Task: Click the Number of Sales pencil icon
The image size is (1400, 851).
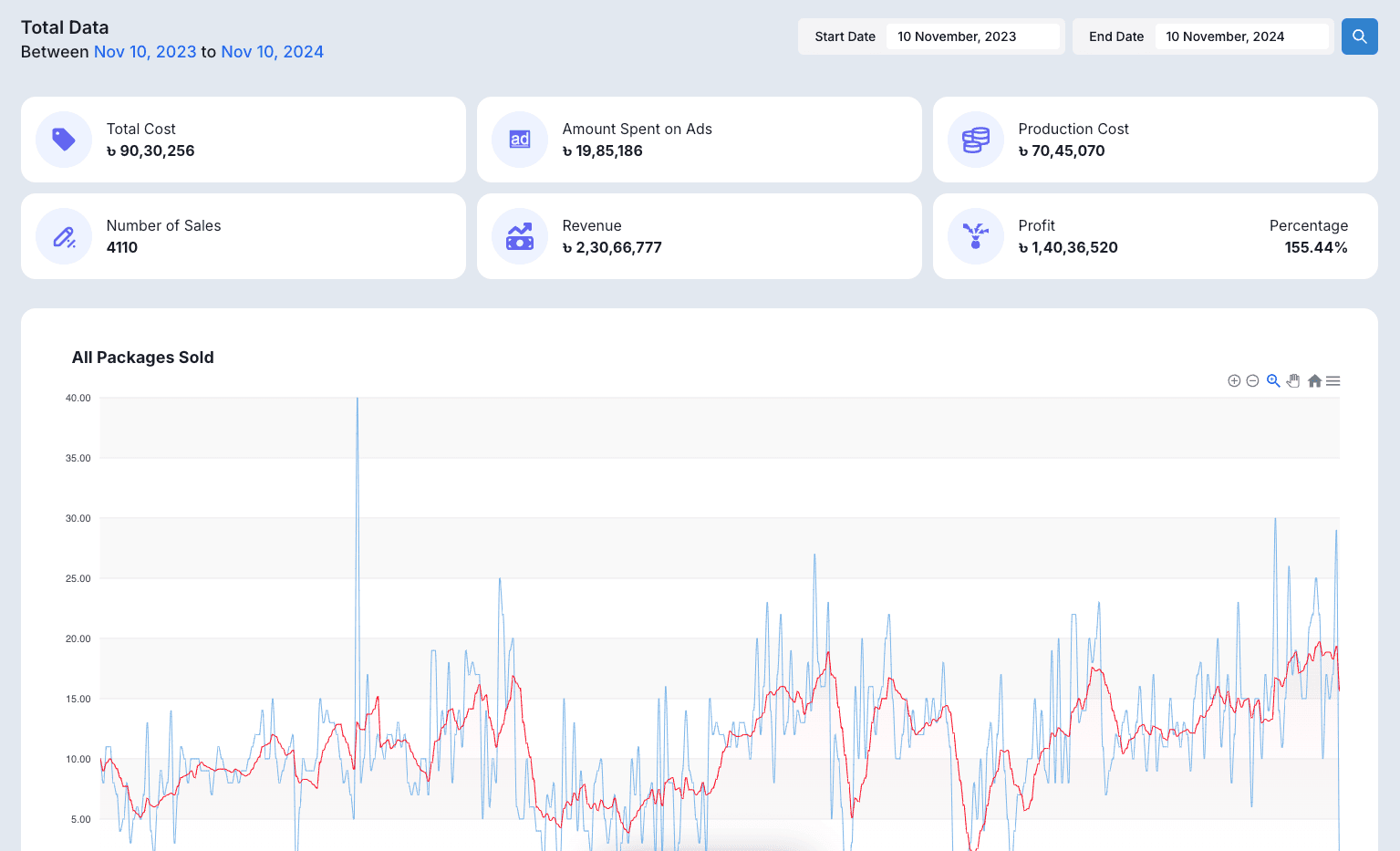Action: tap(64, 236)
